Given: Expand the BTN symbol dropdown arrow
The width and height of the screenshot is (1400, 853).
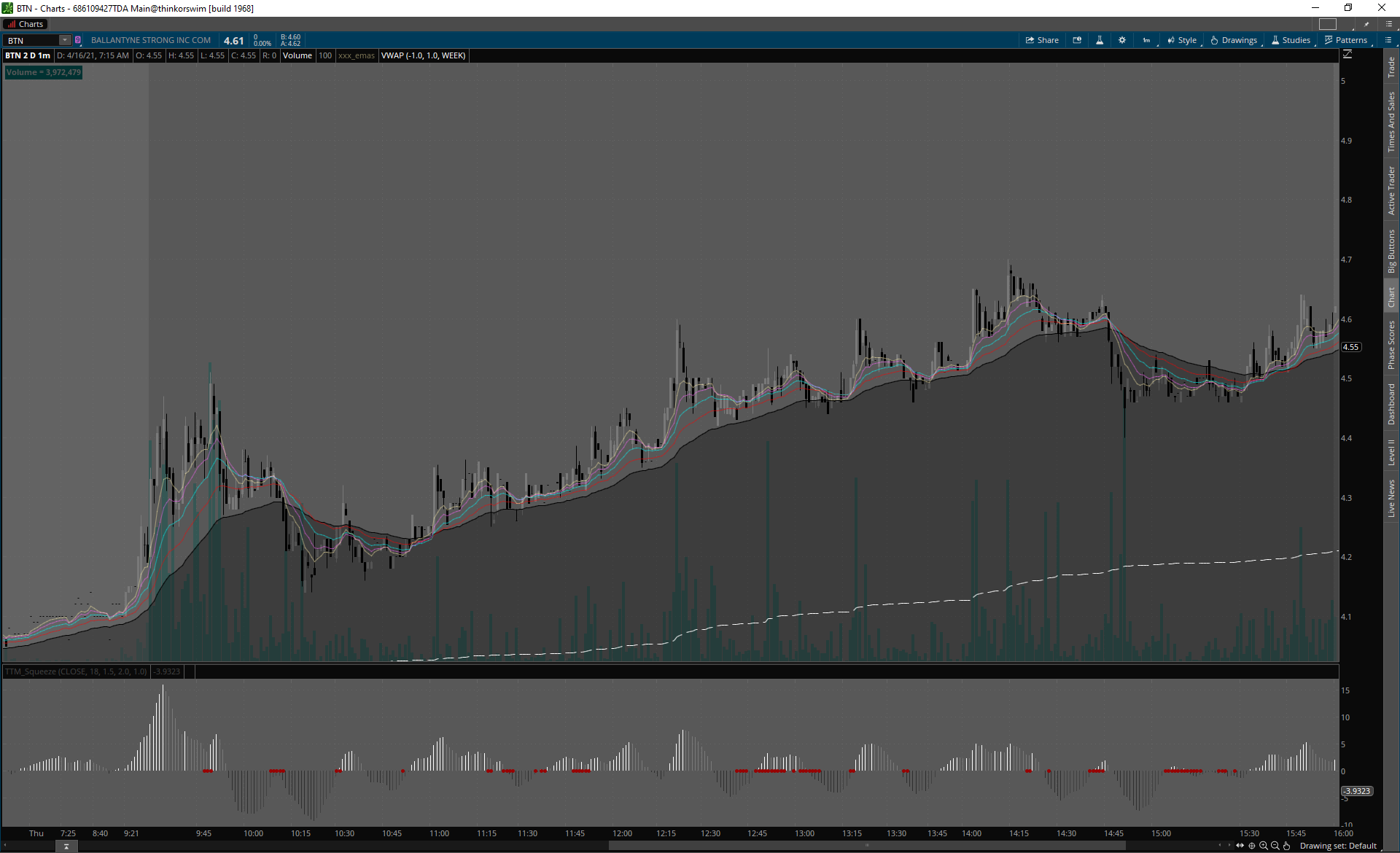Looking at the screenshot, I should pos(65,40).
